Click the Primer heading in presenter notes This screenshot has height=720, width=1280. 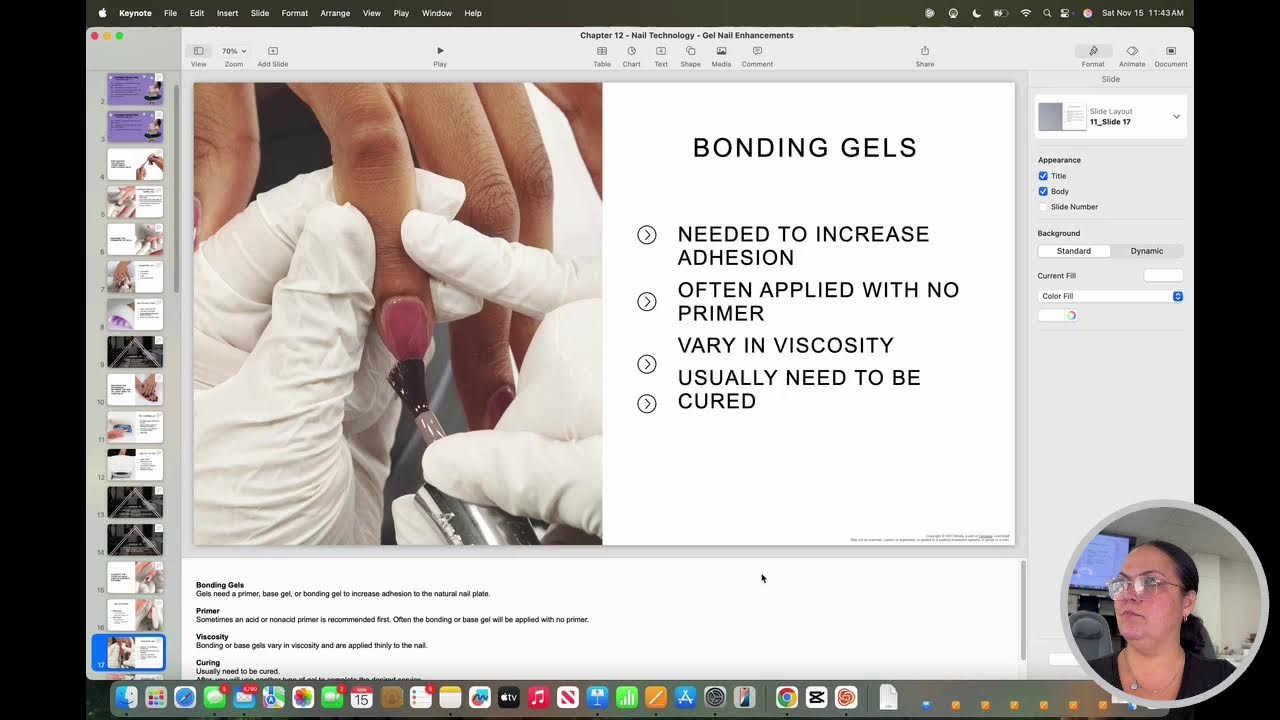(x=208, y=611)
